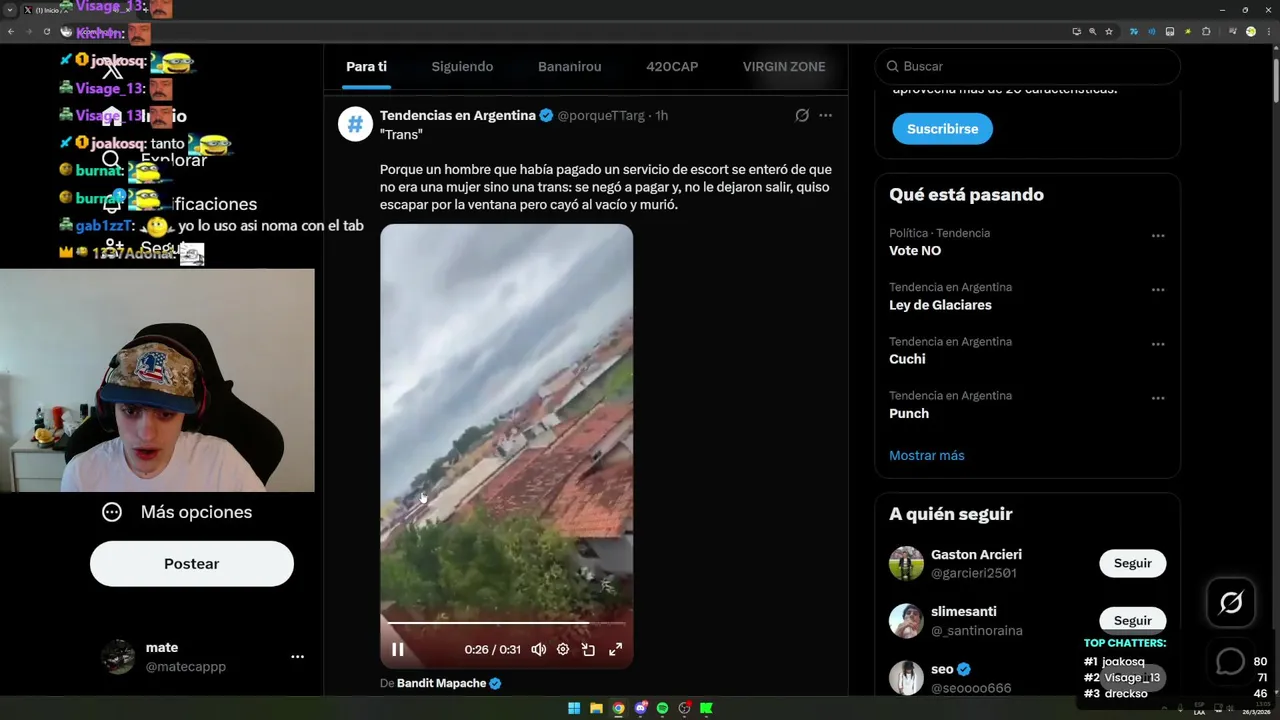Open options for Cuchi trend

(x=1158, y=344)
